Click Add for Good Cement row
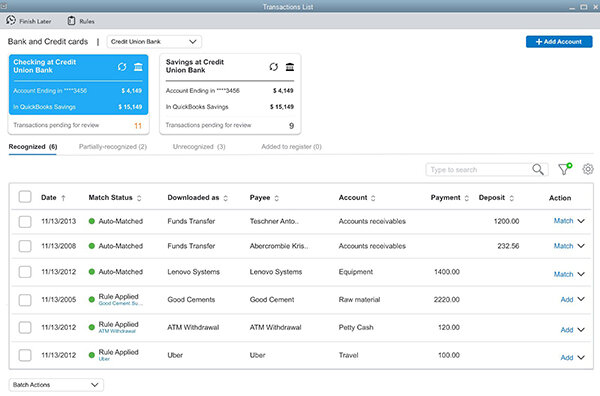The image size is (600, 396). 567,299
